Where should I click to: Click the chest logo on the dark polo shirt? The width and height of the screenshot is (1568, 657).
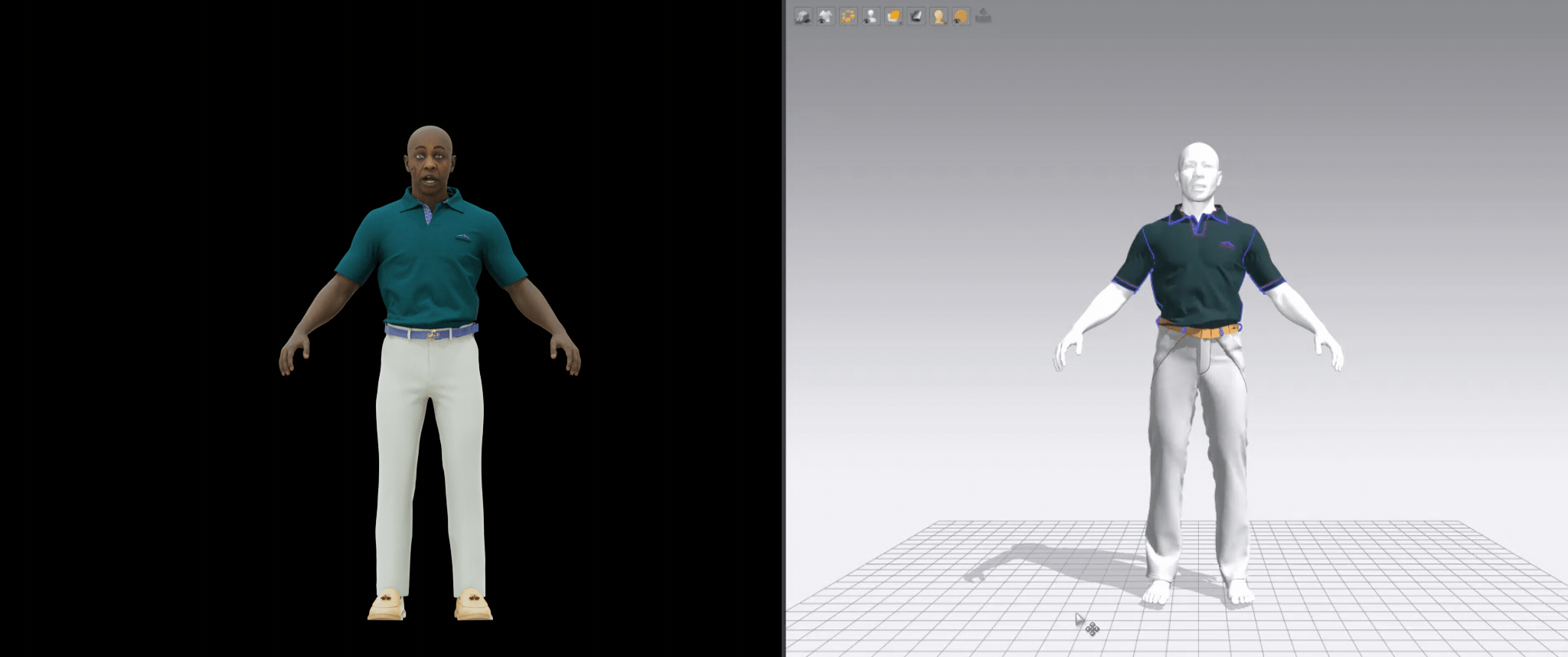coord(1227,245)
